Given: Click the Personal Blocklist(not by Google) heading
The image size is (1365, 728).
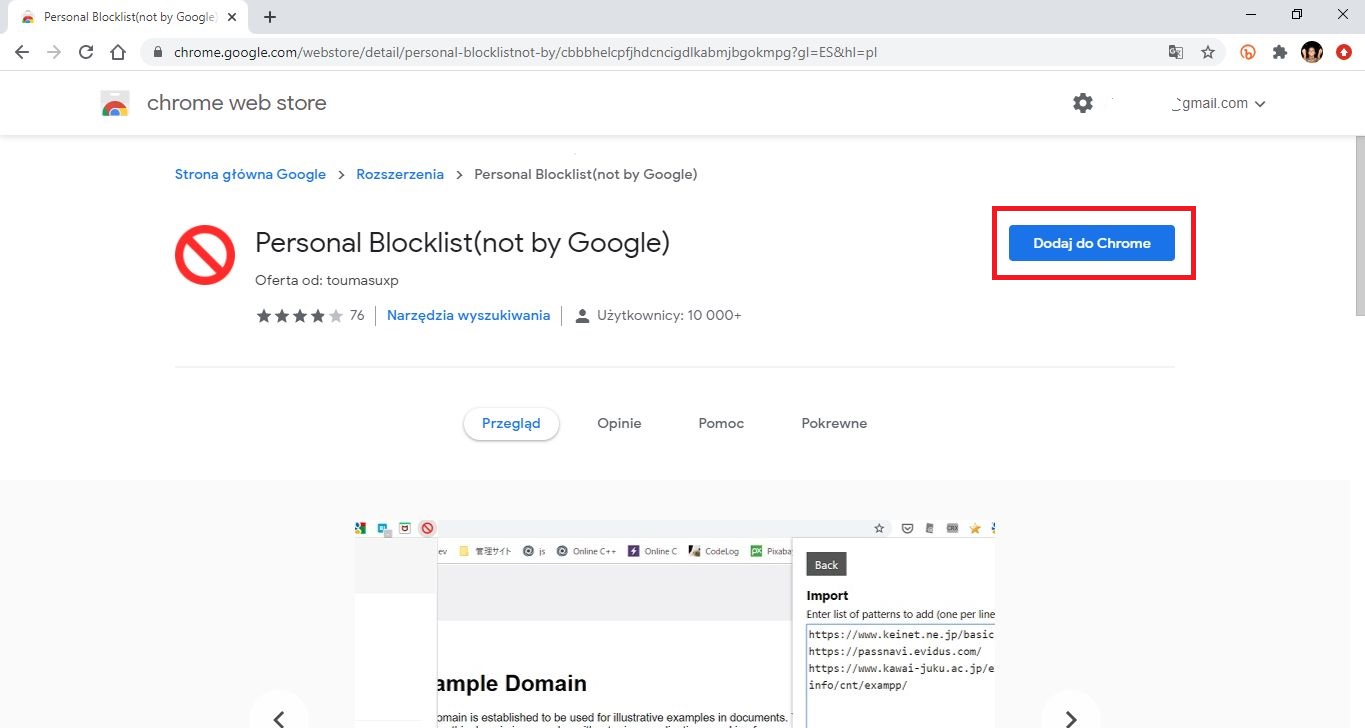Looking at the screenshot, I should pos(462,243).
